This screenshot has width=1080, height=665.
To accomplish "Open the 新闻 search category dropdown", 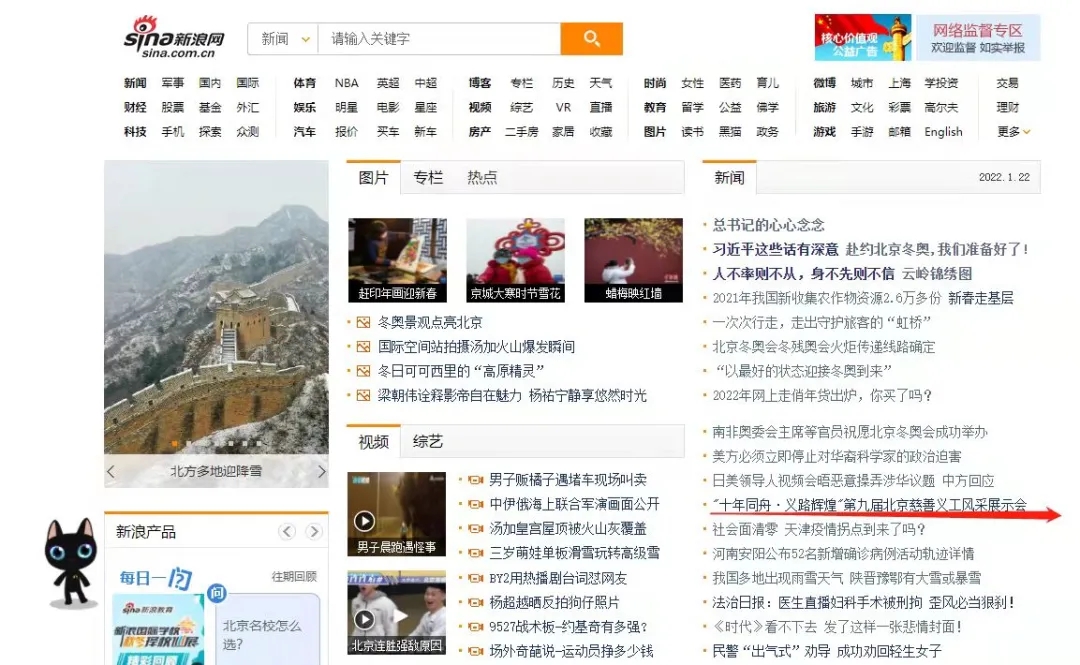I will [282, 39].
